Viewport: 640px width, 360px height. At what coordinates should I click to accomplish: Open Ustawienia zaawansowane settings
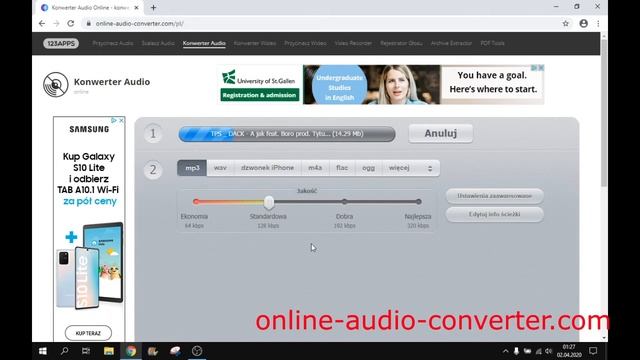[x=494, y=196]
